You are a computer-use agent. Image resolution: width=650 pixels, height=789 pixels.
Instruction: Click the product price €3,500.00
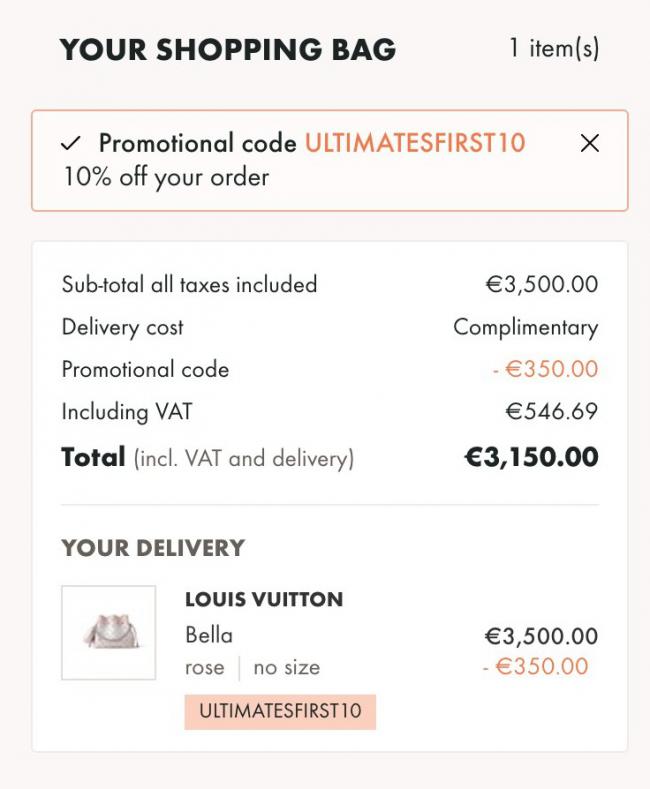pyautogui.click(x=541, y=636)
